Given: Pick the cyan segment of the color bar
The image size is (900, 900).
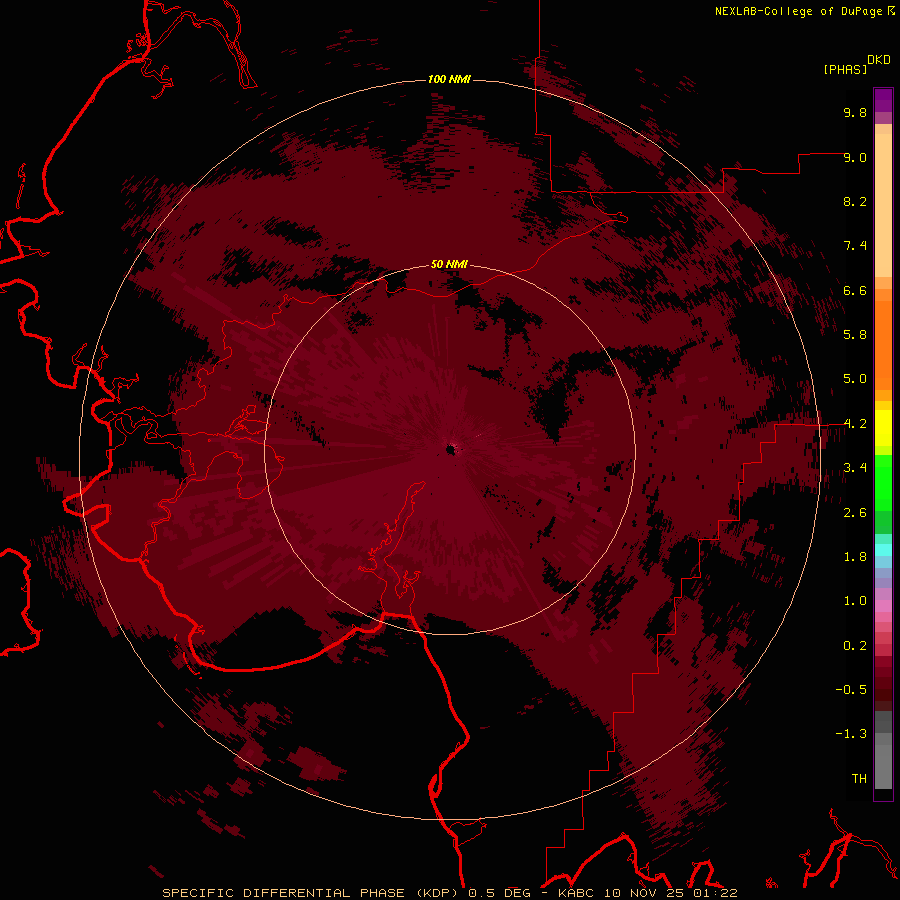Looking at the screenshot, I should tap(883, 550).
